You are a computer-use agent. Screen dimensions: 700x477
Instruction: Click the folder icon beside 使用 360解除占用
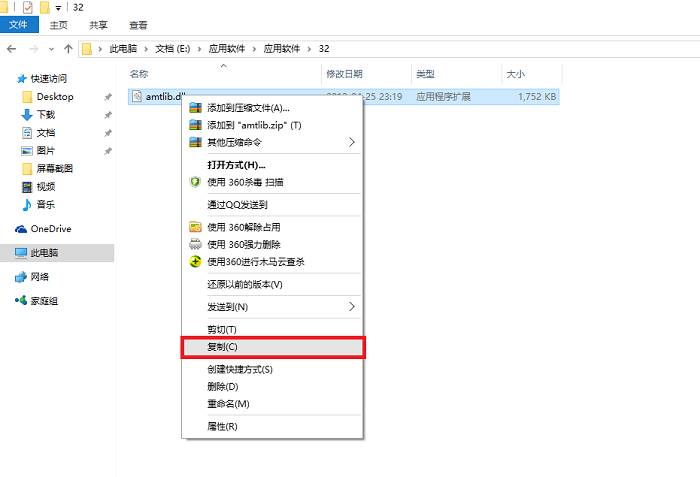pyautogui.click(x=196, y=227)
